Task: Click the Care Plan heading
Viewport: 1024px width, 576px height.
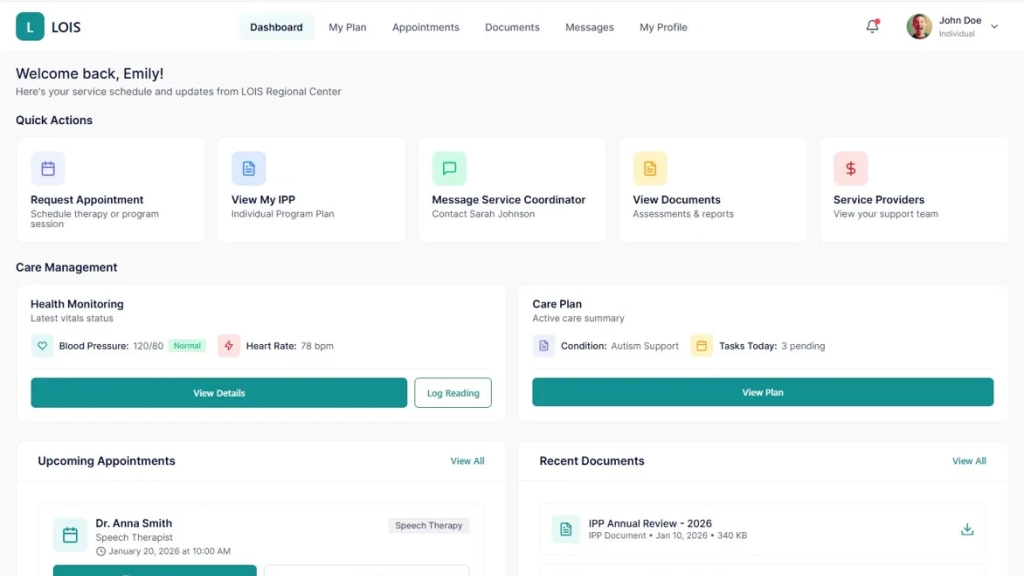Action: [x=557, y=304]
